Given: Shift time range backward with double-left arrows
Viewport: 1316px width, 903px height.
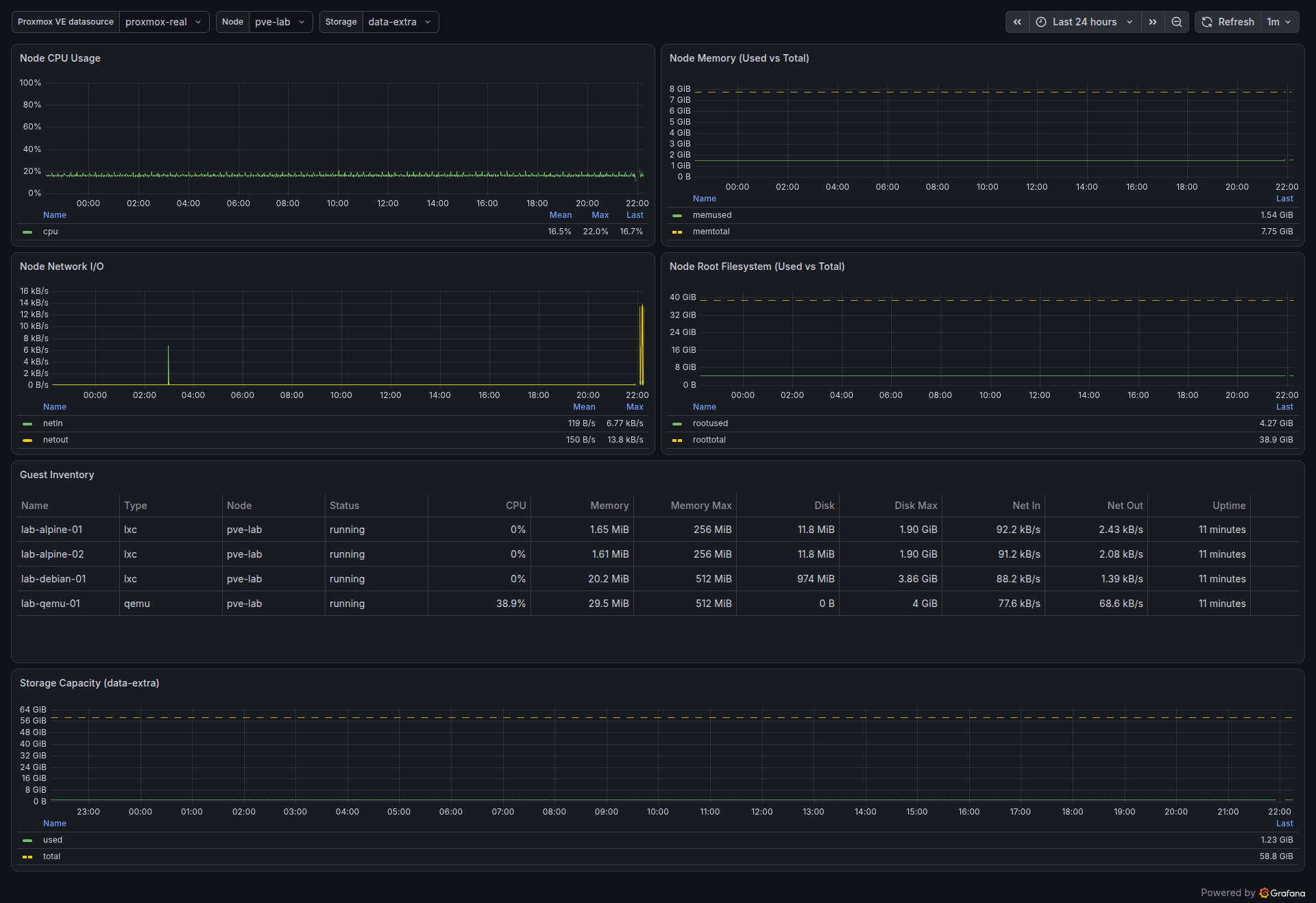Looking at the screenshot, I should pyautogui.click(x=1017, y=22).
